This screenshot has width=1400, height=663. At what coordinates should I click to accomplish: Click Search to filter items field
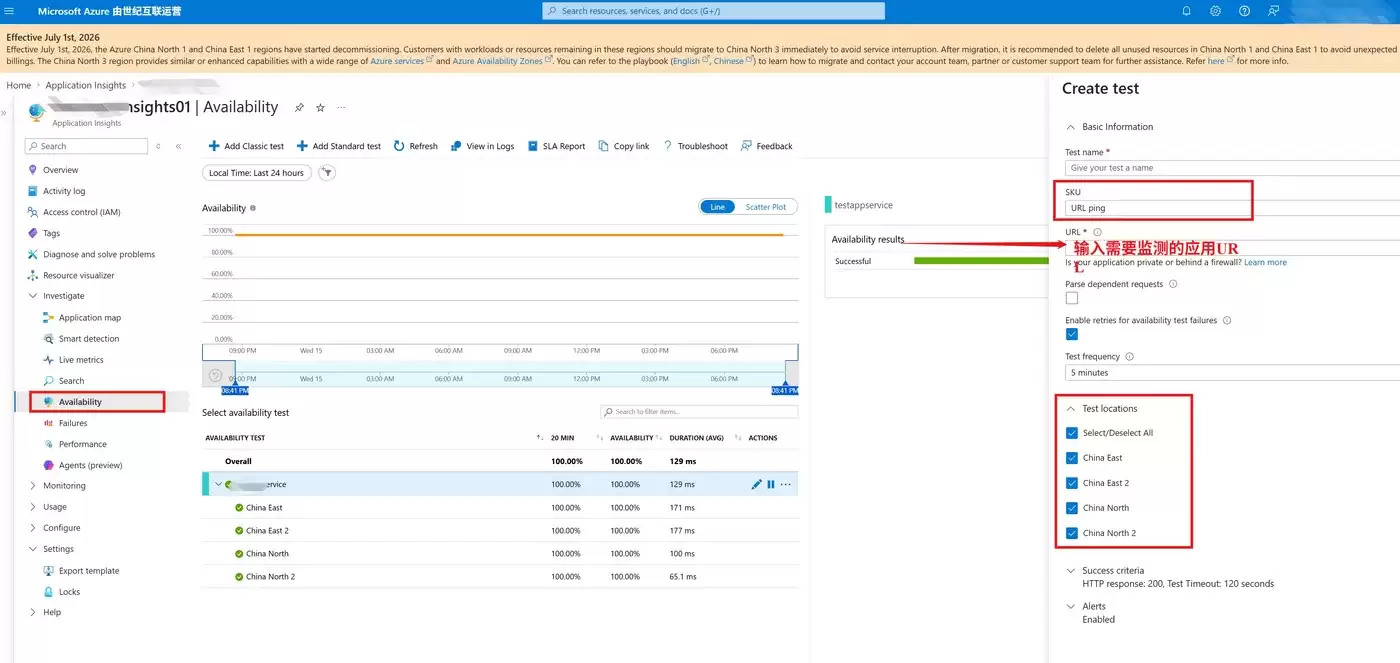pyautogui.click(x=699, y=412)
